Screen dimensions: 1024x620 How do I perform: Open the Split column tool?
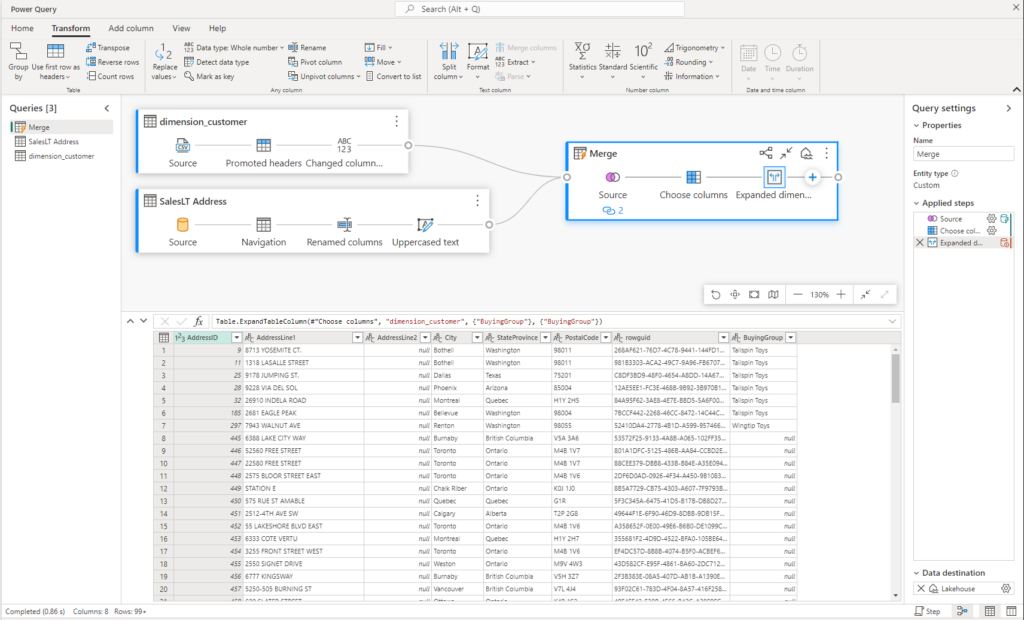pos(449,62)
